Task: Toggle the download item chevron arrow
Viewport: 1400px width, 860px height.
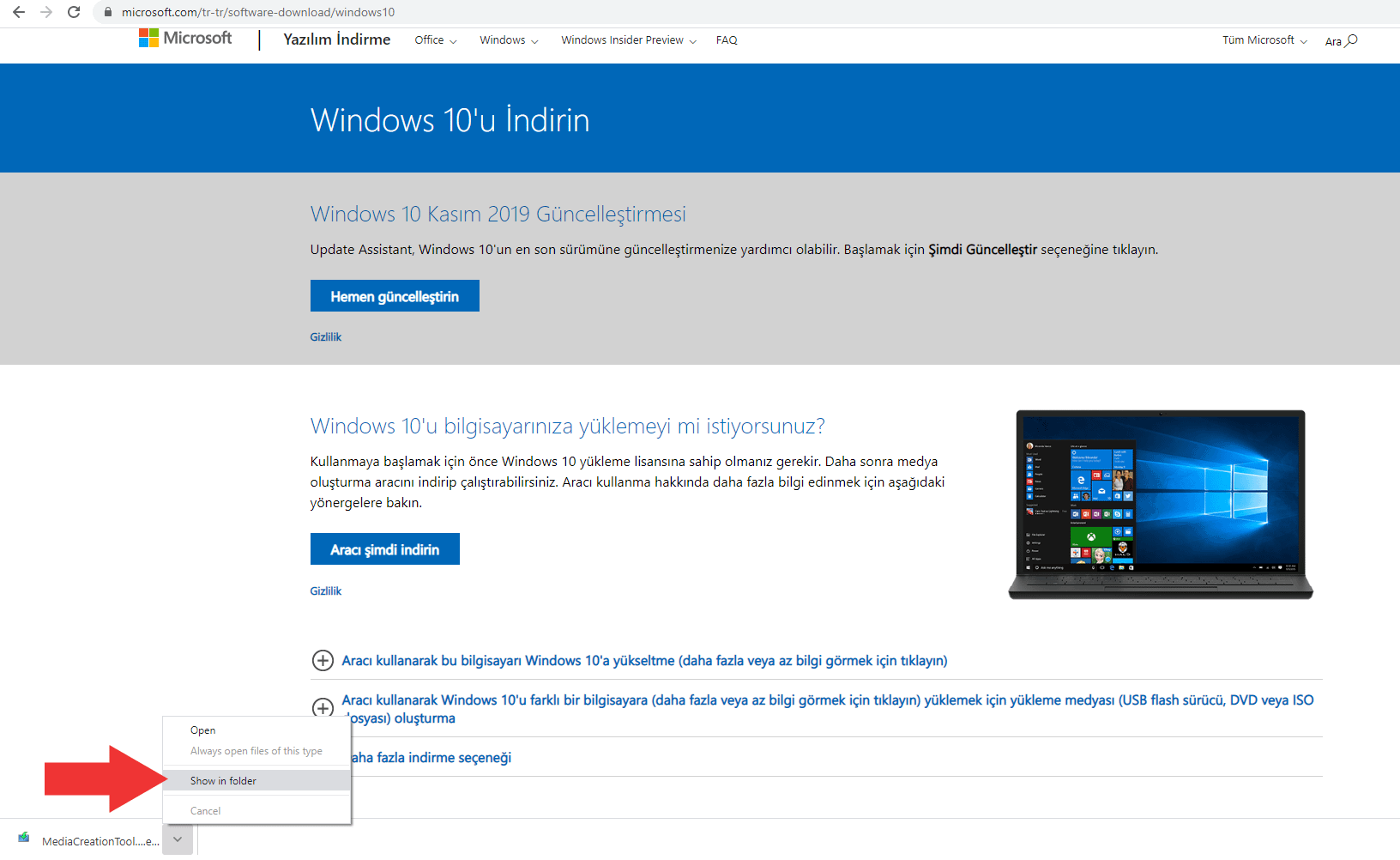Action: pos(177,839)
